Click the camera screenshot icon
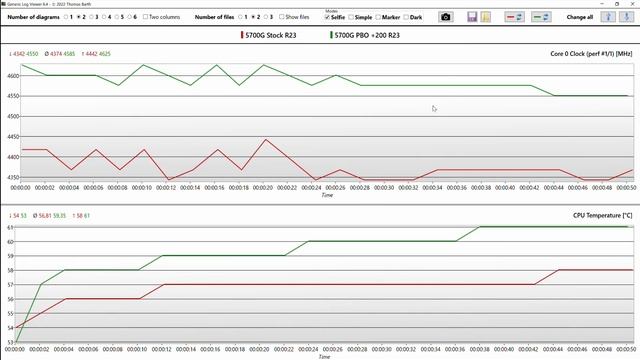 pos(446,17)
